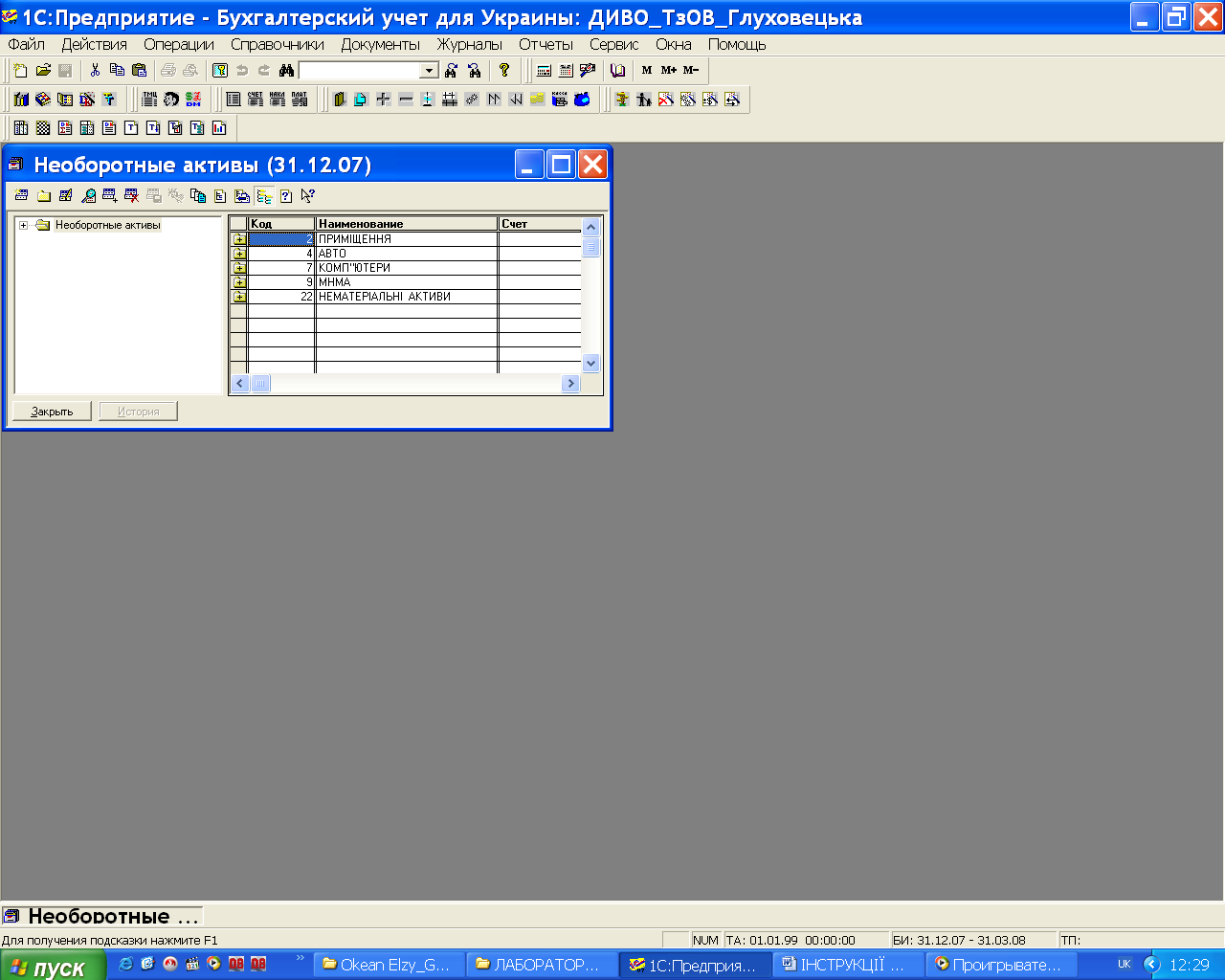Click in the toolbar search input field
Image resolution: width=1225 pixels, height=980 pixels.
(x=360, y=71)
